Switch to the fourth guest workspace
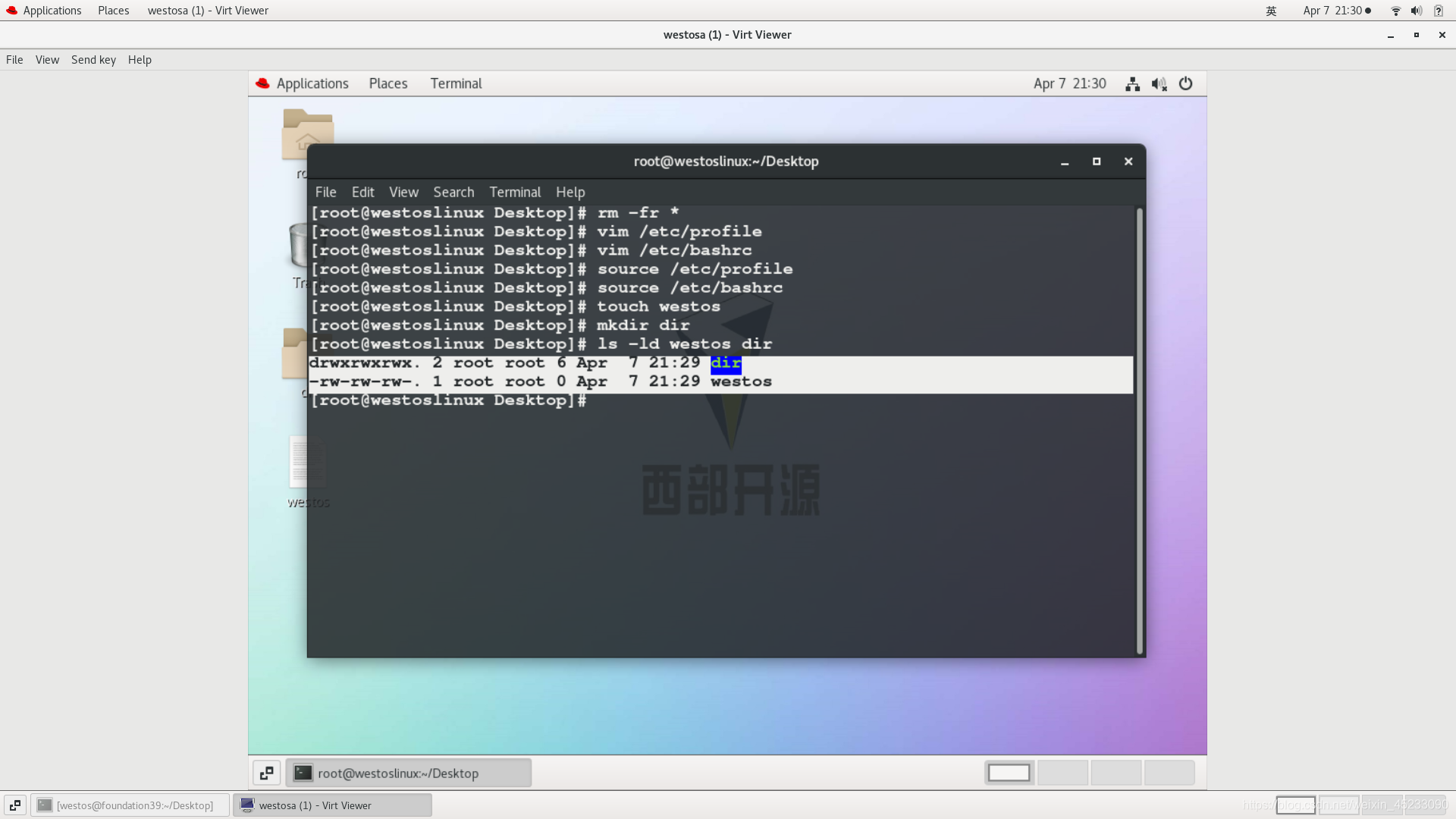Image resolution: width=1456 pixels, height=819 pixels. (1169, 773)
